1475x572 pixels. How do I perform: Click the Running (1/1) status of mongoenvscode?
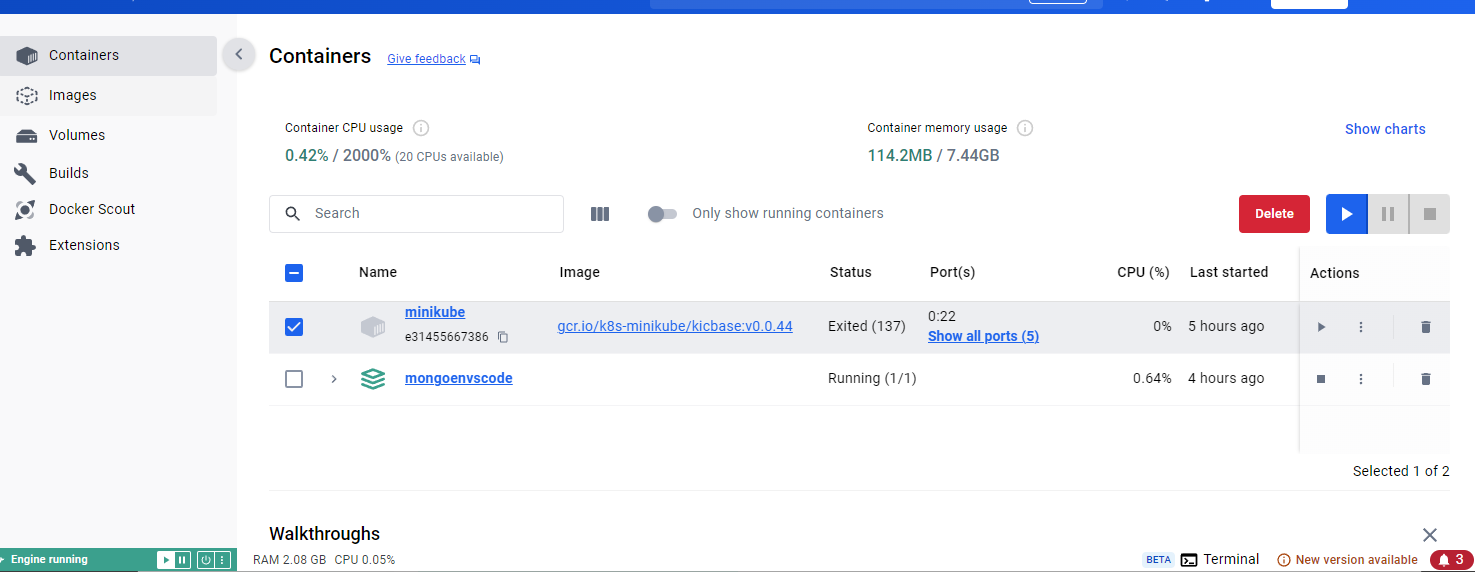coord(872,379)
